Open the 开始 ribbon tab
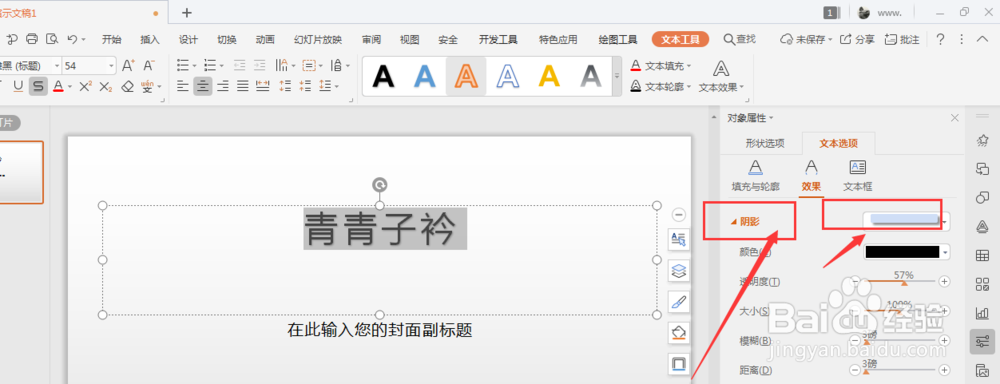 tap(112, 40)
